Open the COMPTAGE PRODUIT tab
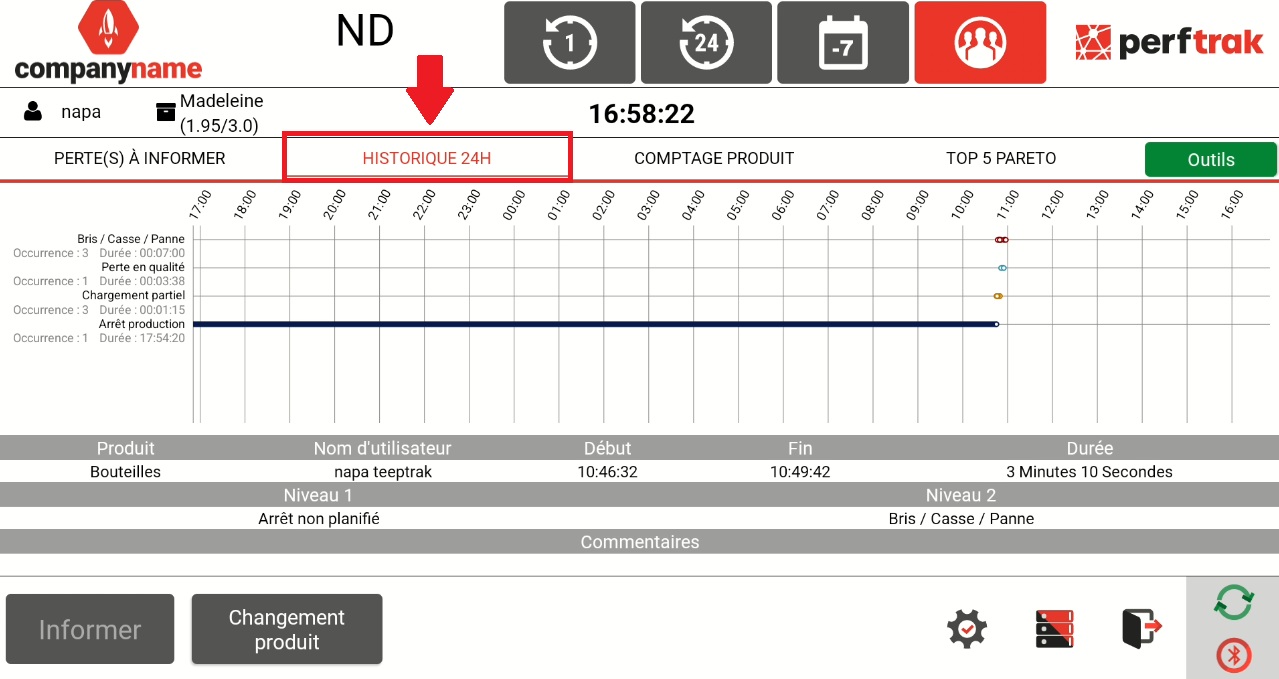Viewport: 1279px width, 679px height. pos(714,158)
